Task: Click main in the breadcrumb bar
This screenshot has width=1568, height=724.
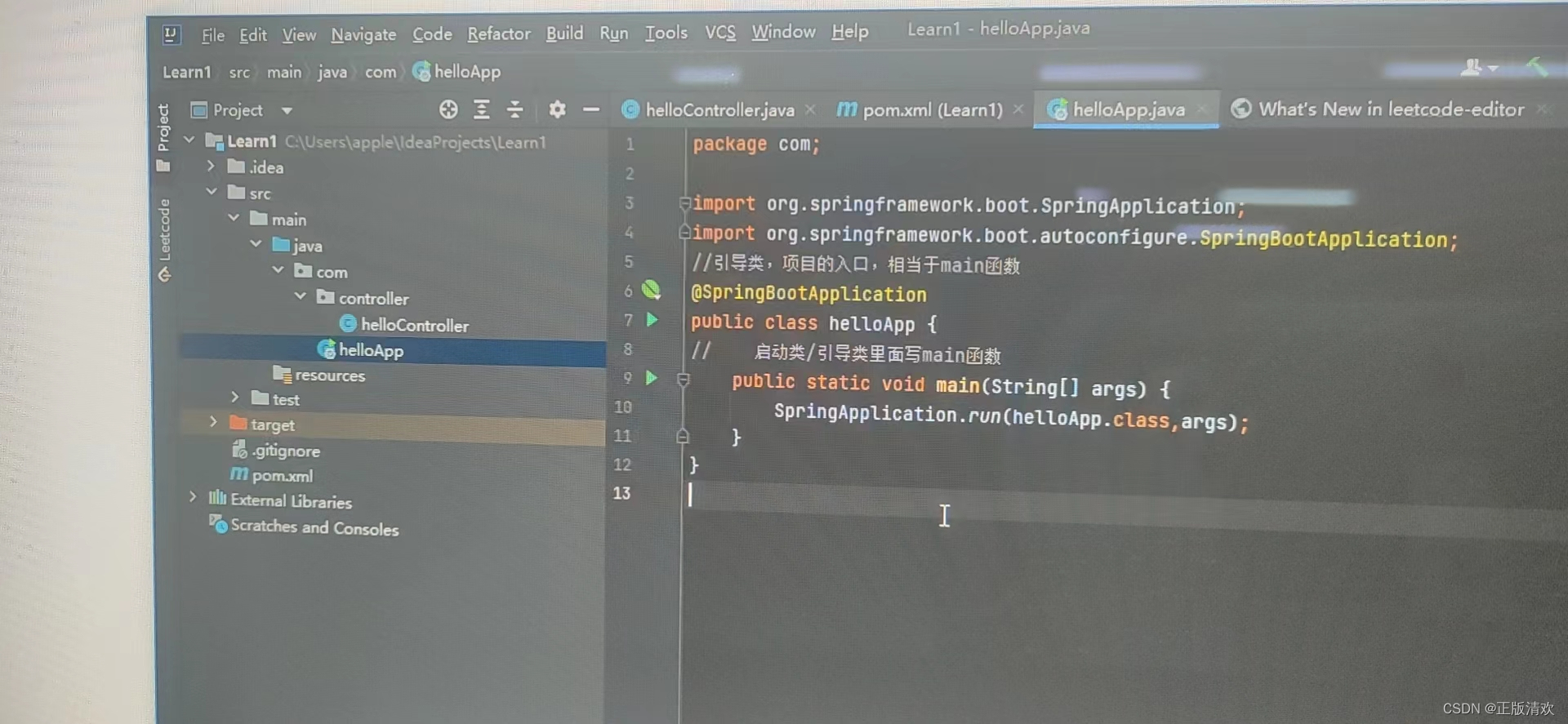Action: (x=283, y=72)
